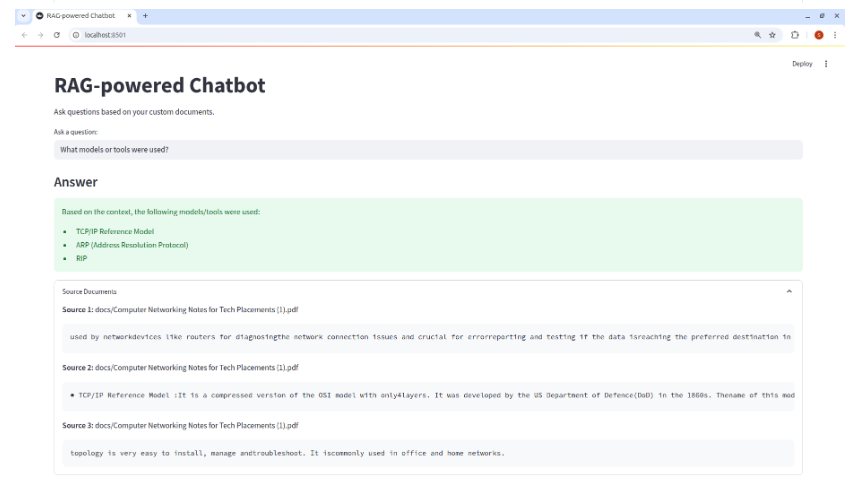846x481 pixels.
Task: Reload the localhost page
Action: pyautogui.click(x=57, y=35)
